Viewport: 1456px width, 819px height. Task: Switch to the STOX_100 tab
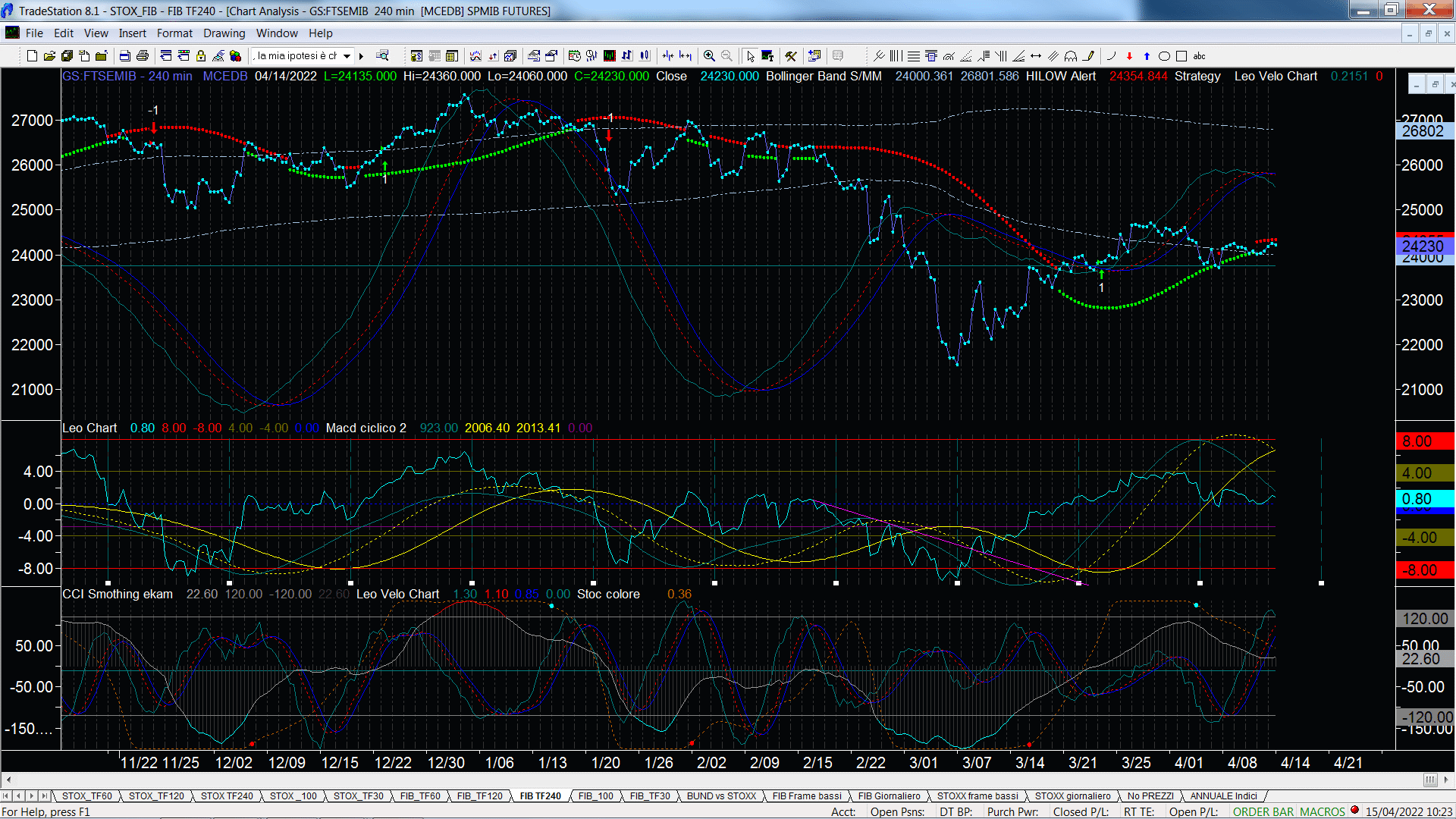point(293,795)
